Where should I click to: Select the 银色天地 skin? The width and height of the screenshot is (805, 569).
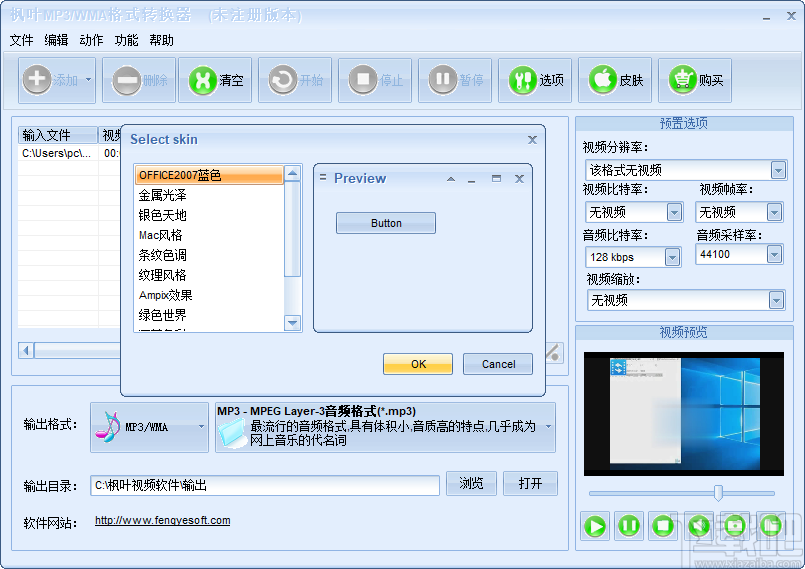coord(209,215)
